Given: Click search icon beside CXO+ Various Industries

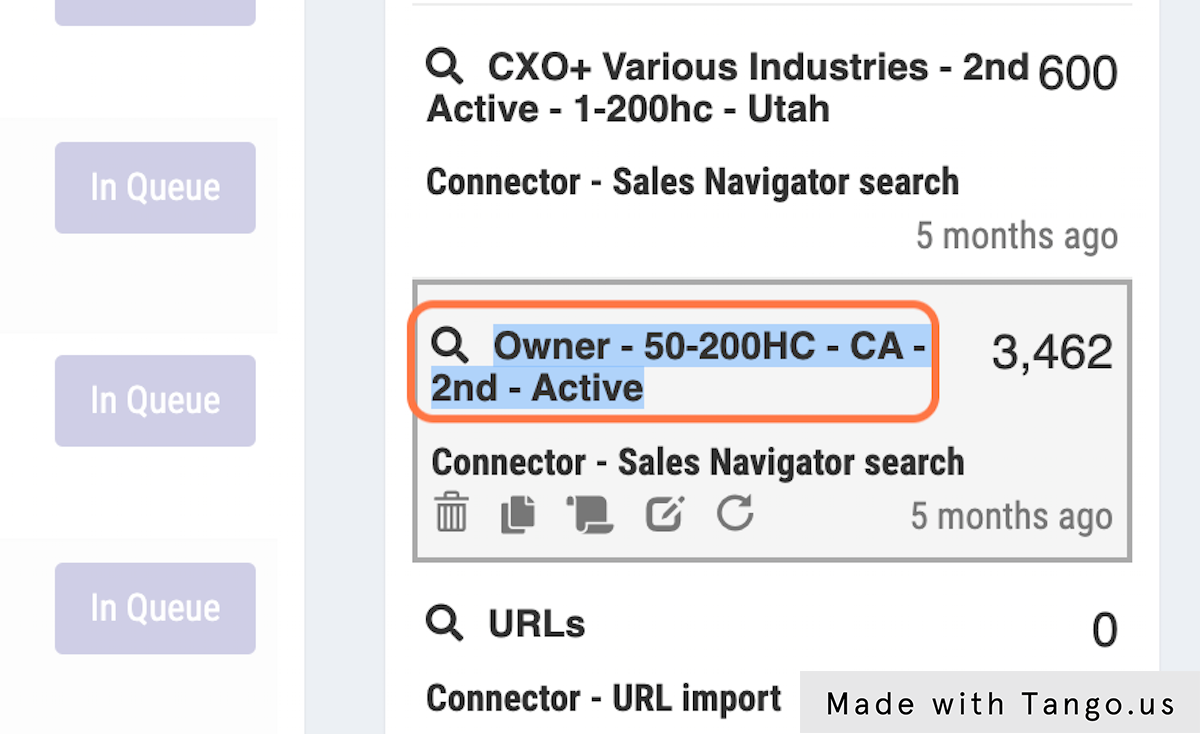Looking at the screenshot, I should tap(445, 68).
